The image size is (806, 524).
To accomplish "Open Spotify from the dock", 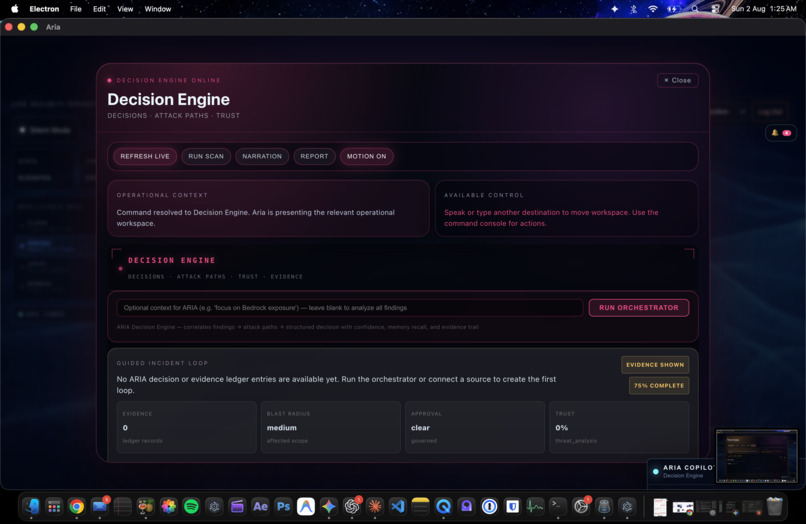I will 191,507.
